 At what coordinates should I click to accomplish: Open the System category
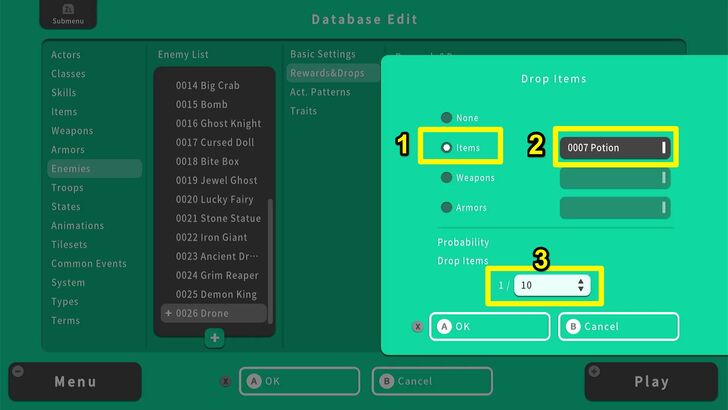68,282
